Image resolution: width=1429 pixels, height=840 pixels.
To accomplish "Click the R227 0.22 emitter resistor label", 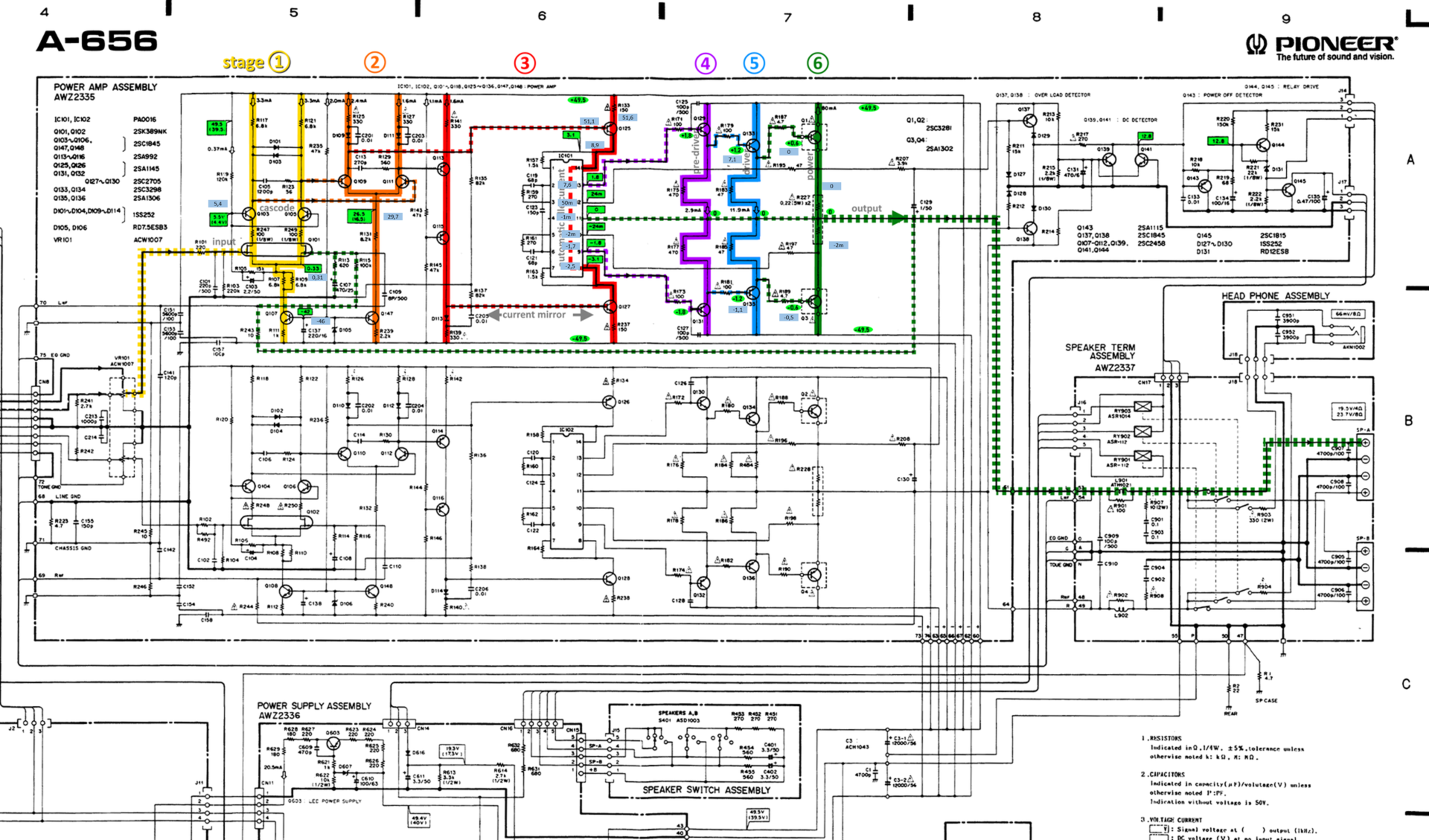I will tap(796, 200).
